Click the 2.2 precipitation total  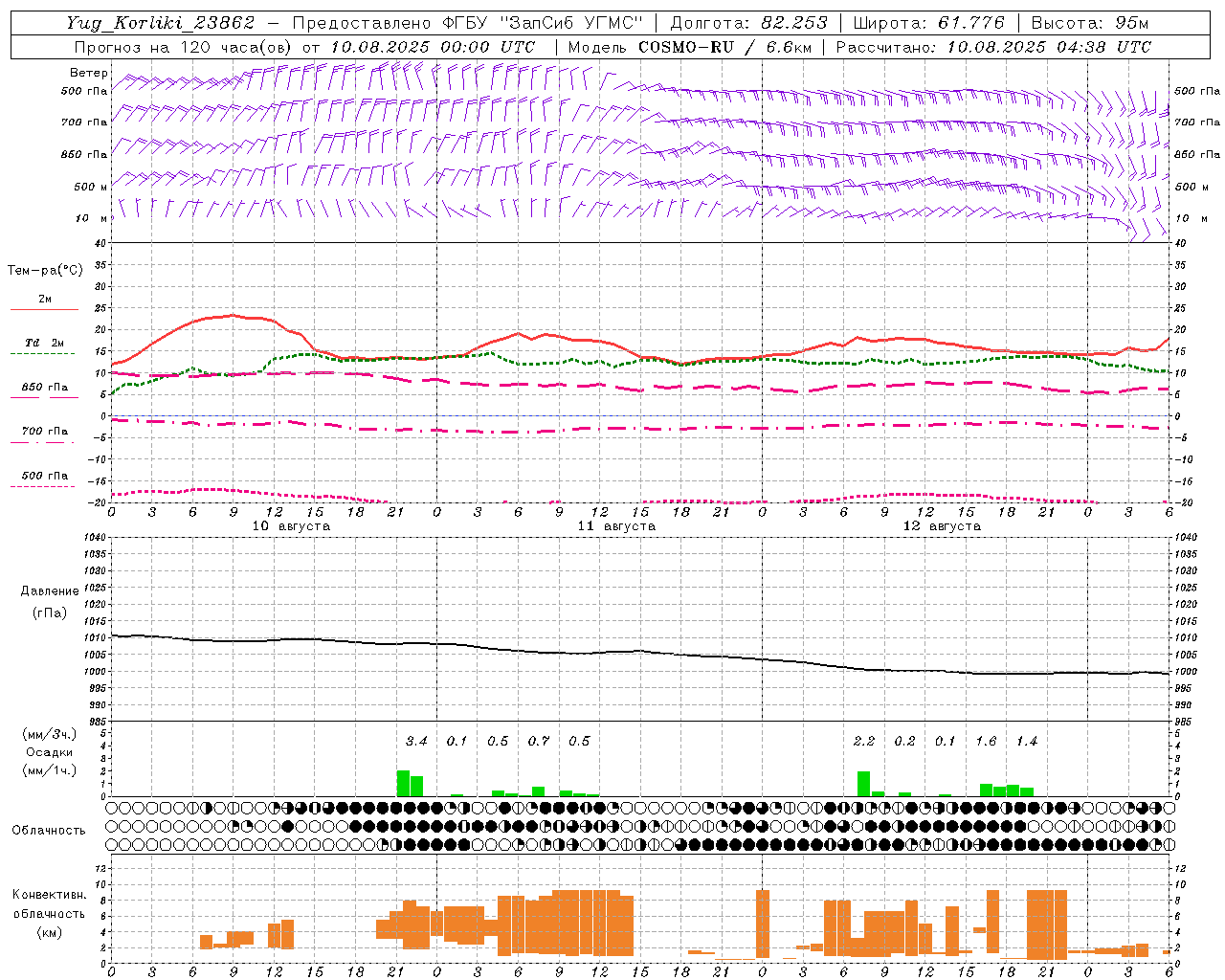tap(864, 741)
